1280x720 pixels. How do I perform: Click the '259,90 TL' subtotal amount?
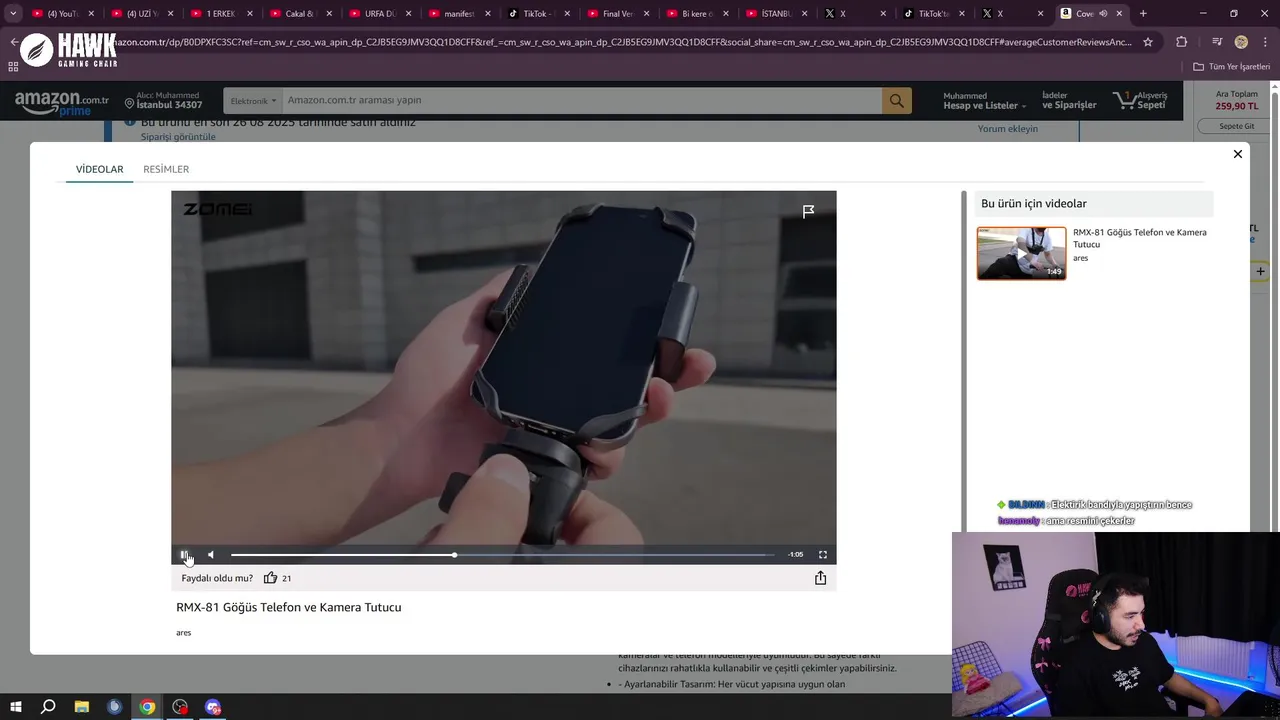tap(1237, 106)
